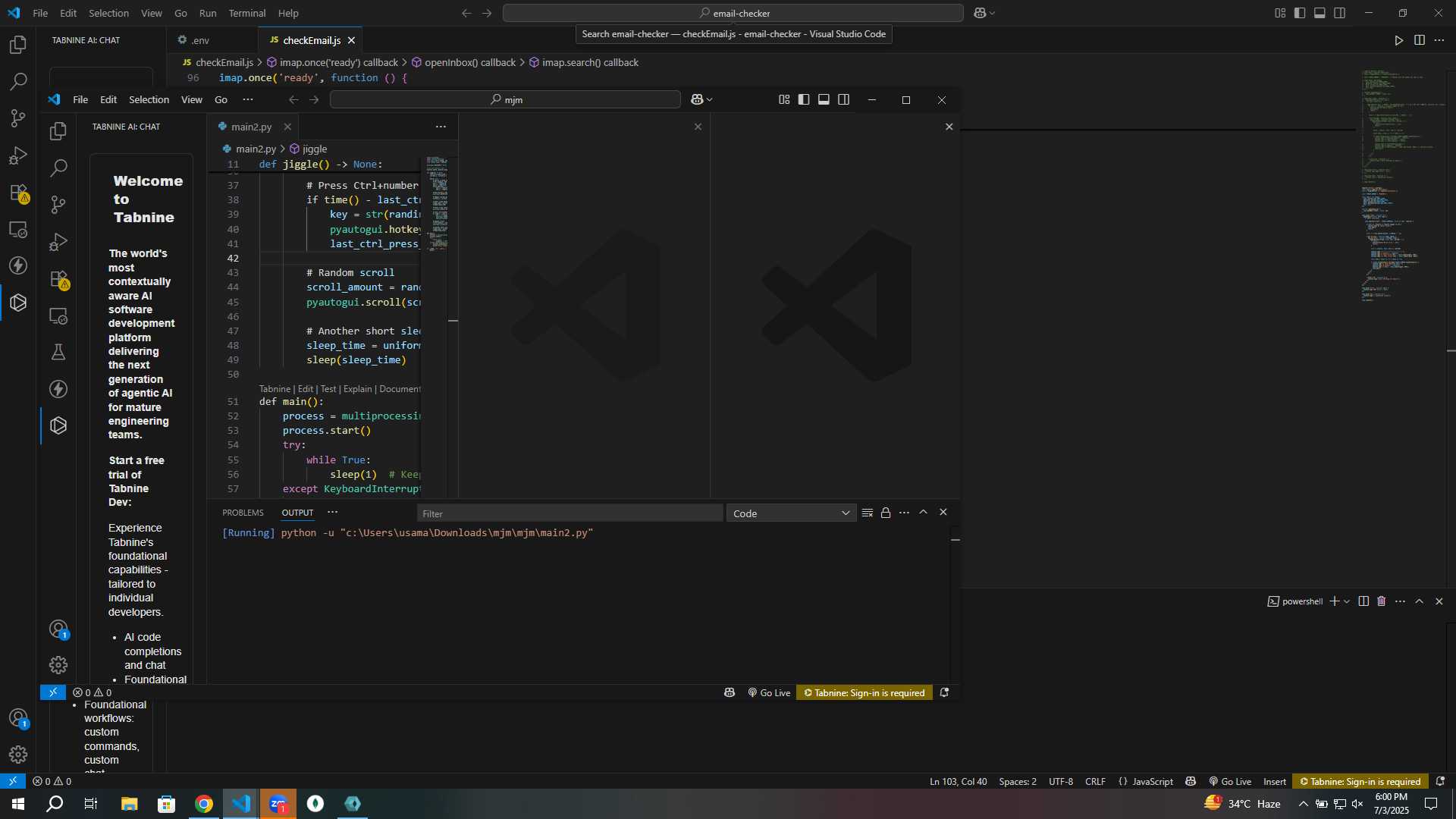Screen dimensions: 1456x819
Task: Open Testing flask icon in mjm window
Action: (x=58, y=352)
